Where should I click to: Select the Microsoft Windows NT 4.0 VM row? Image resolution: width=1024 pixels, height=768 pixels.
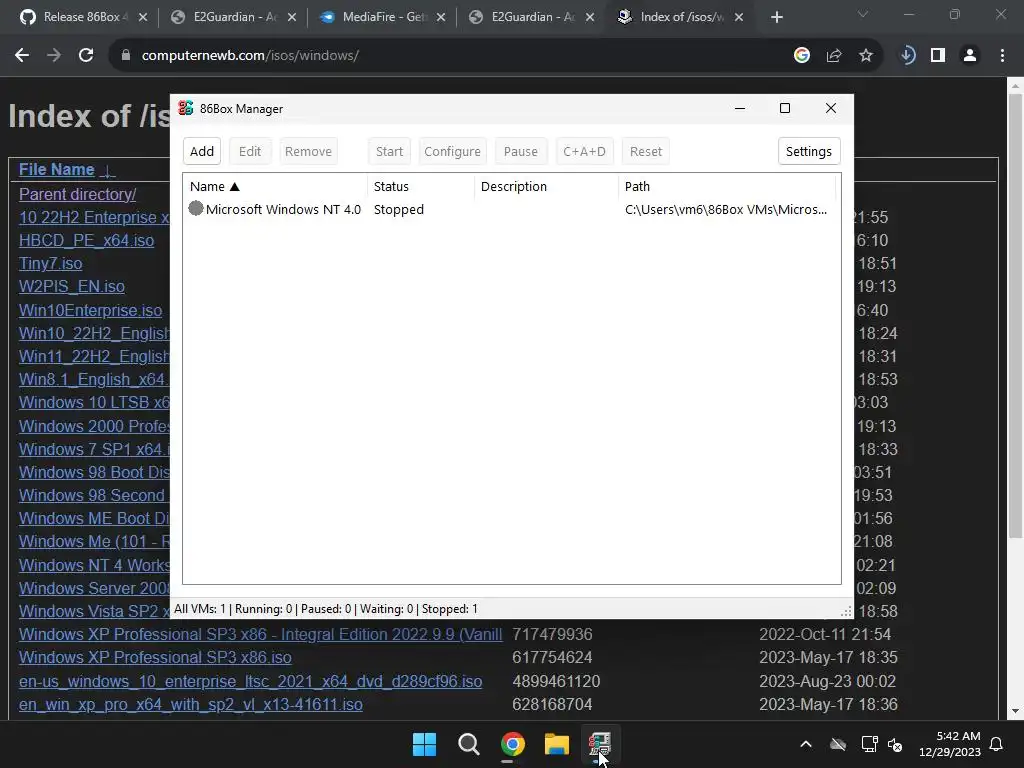[511, 210]
